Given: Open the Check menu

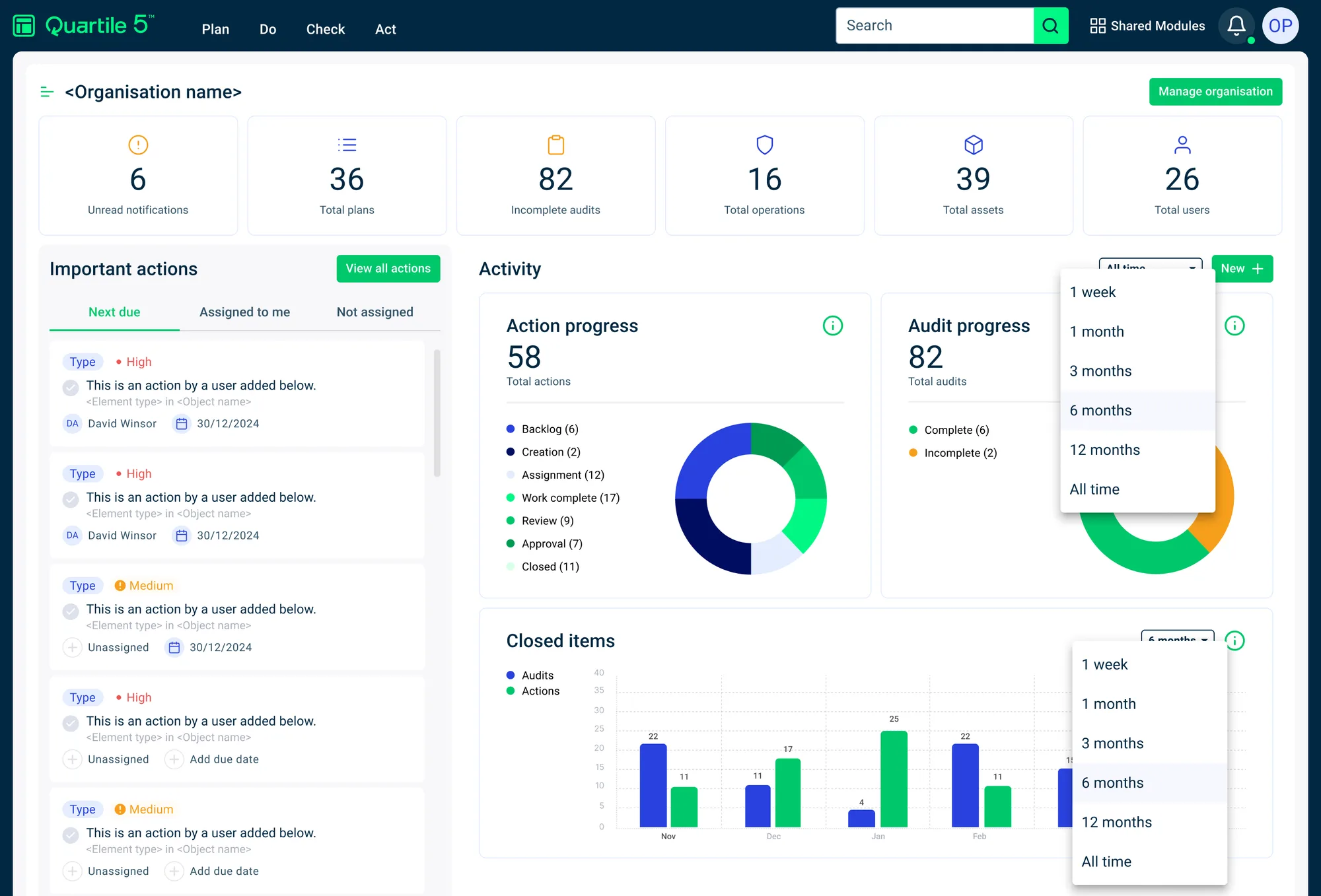Looking at the screenshot, I should [x=326, y=29].
